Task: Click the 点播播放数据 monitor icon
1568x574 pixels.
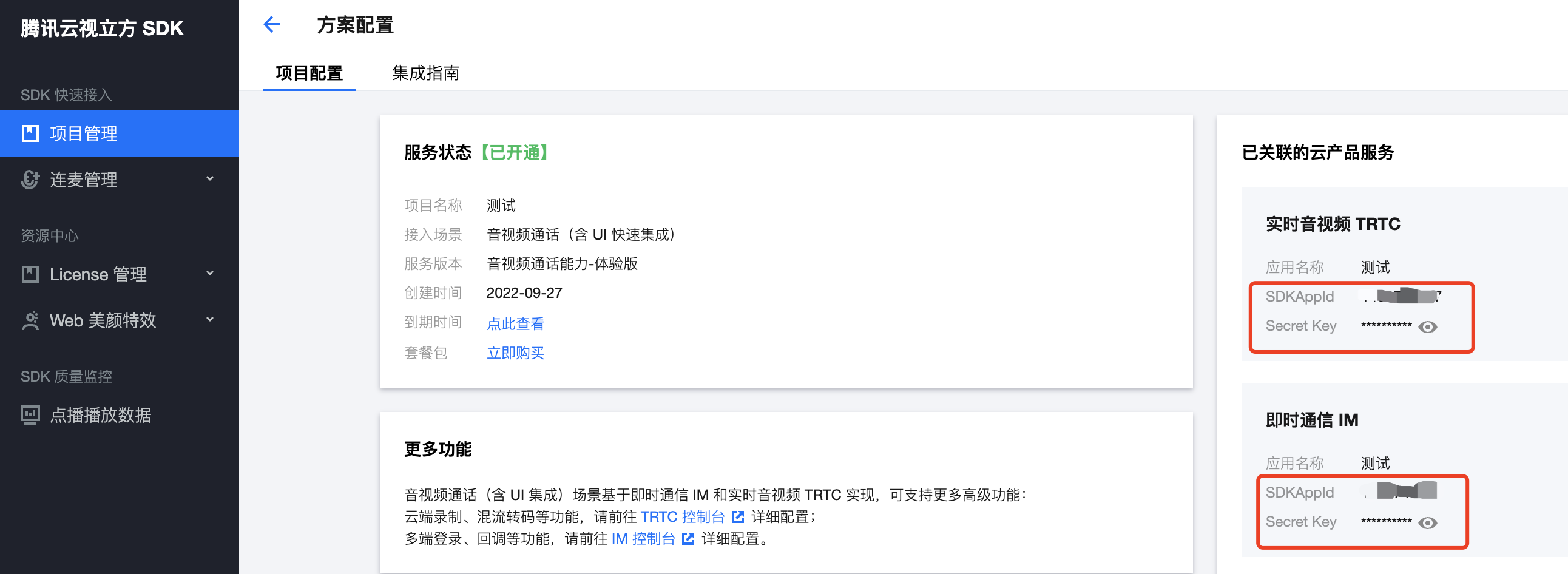Action: [x=30, y=415]
